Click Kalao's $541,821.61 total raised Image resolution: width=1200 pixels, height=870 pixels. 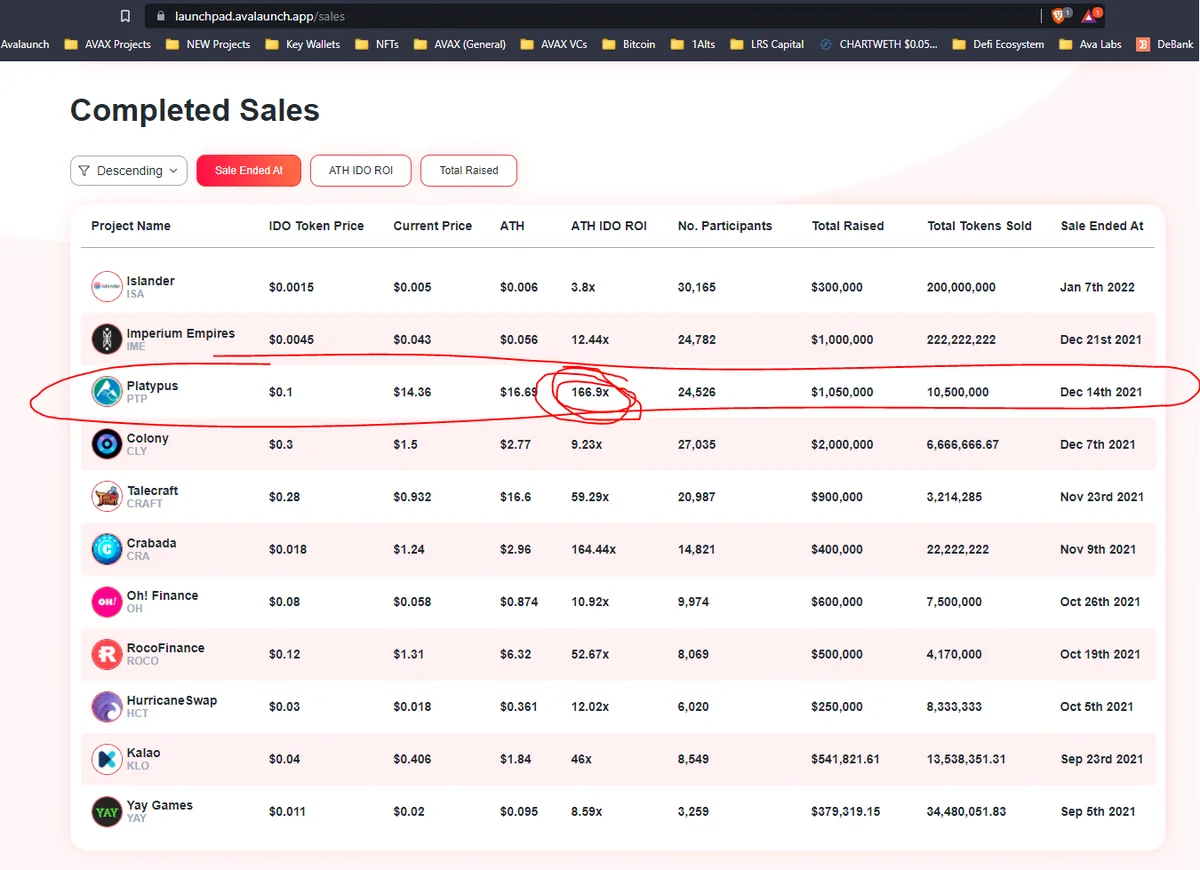point(846,759)
